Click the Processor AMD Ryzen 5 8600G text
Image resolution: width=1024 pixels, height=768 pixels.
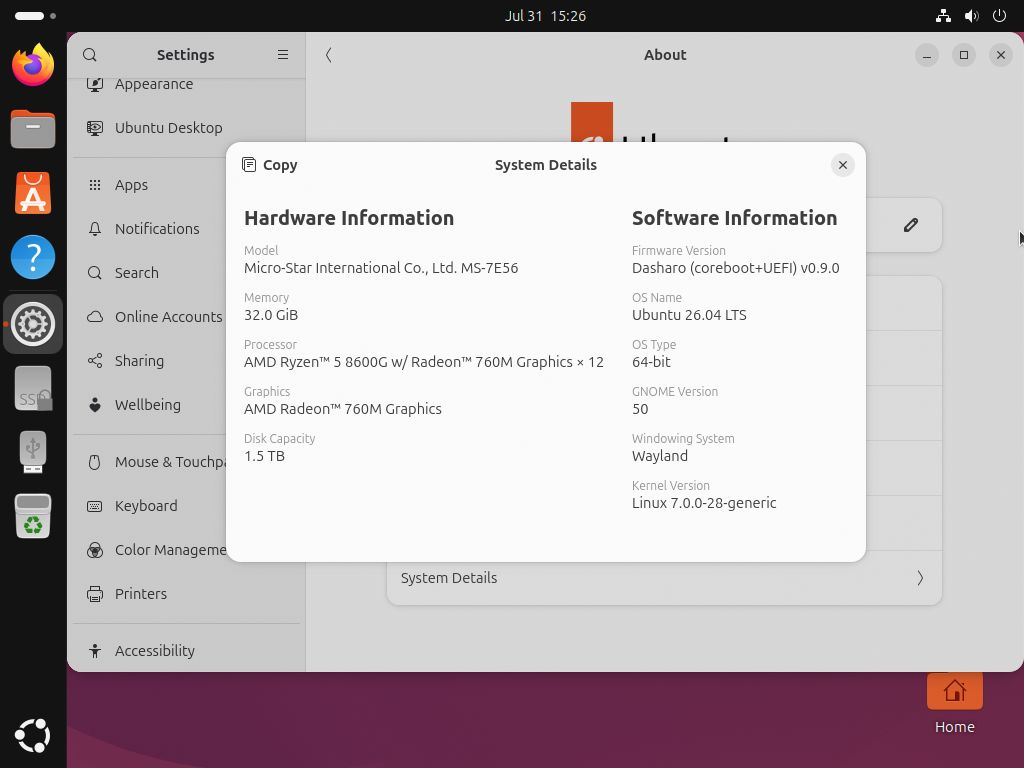[424, 362]
